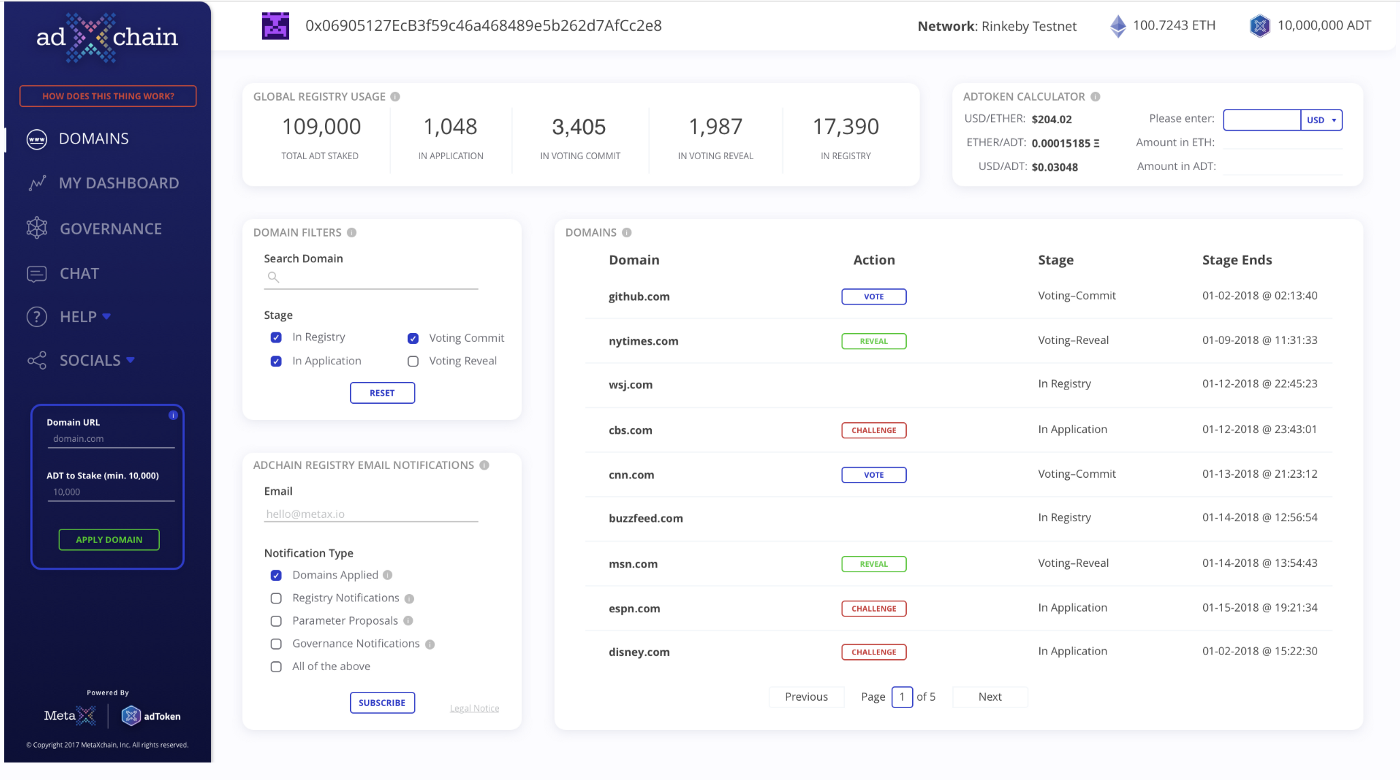Vote on cnn.com
Image resolution: width=1400 pixels, height=780 pixels.
coord(874,475)
